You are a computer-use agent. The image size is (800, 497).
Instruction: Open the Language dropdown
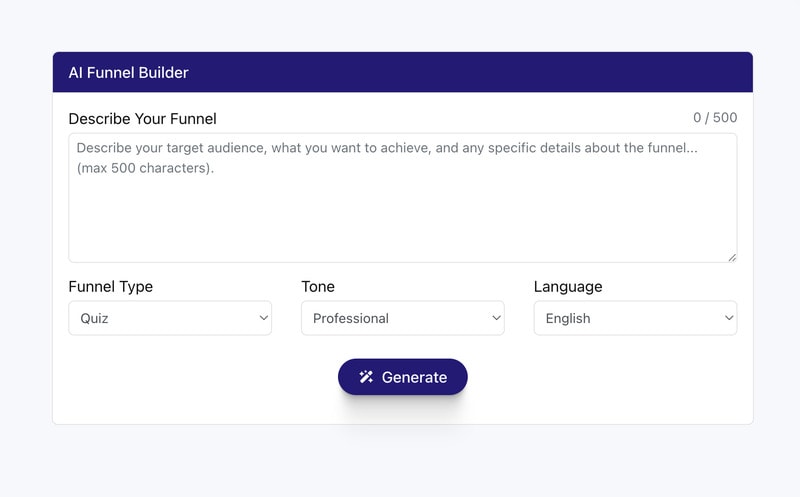point(635,318)
